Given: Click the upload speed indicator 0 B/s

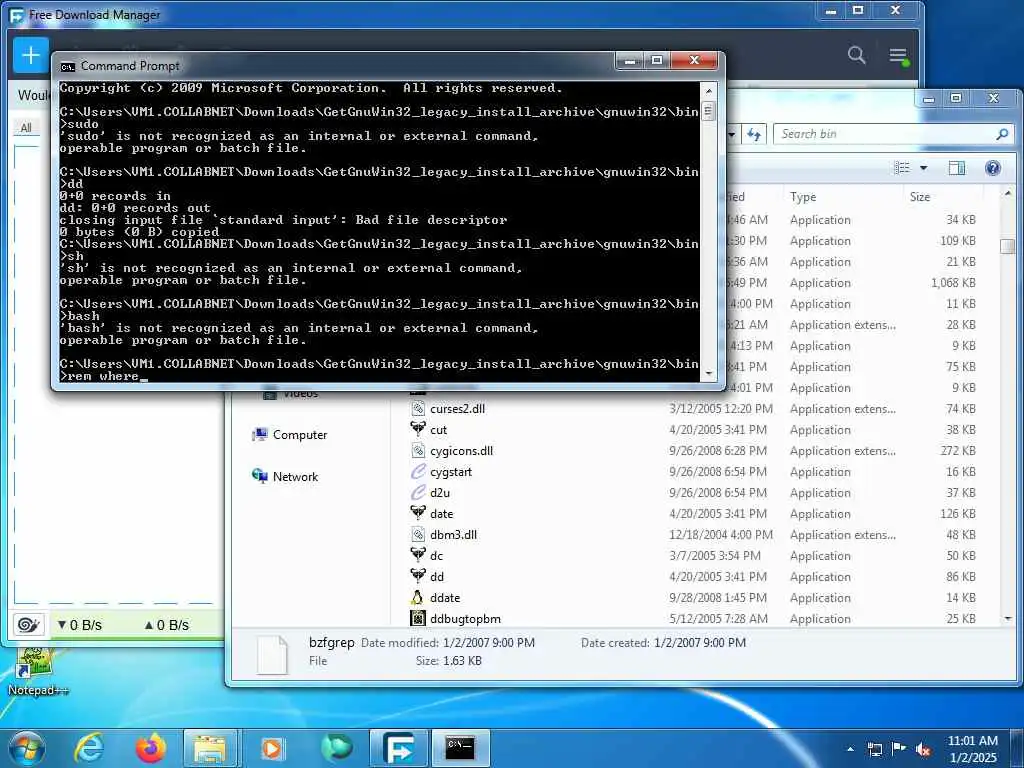Looking at the screenshot, I should (167, 625).
